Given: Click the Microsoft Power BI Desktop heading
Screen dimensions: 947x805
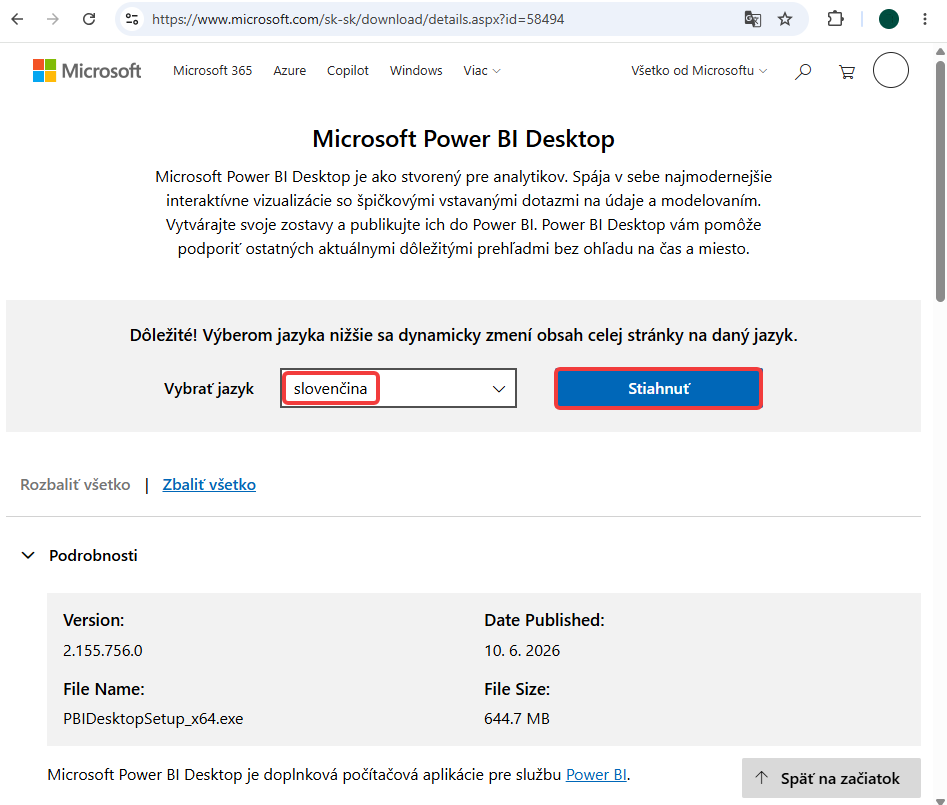Looking at the screenshot, I should [x=463, y=139].
